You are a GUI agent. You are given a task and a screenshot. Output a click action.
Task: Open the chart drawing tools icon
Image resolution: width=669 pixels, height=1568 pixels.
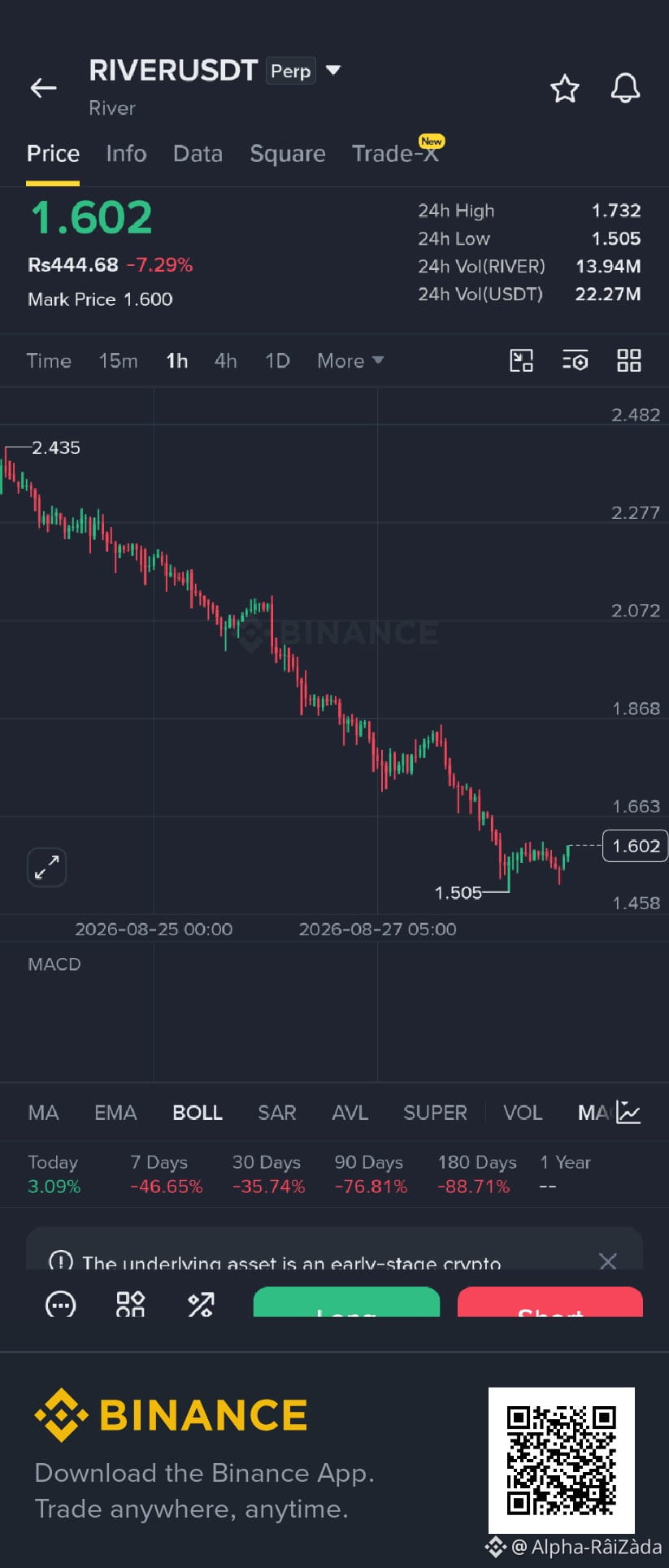click(x=521, y=360)
